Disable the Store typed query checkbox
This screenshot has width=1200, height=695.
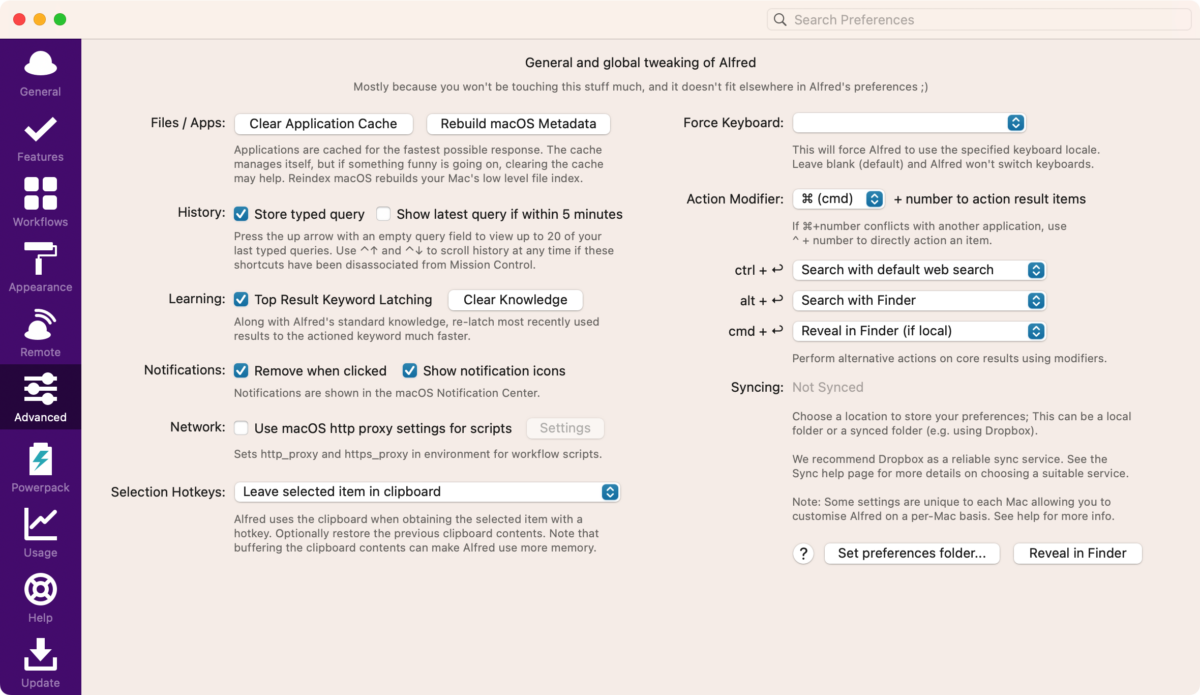point(241,214)
